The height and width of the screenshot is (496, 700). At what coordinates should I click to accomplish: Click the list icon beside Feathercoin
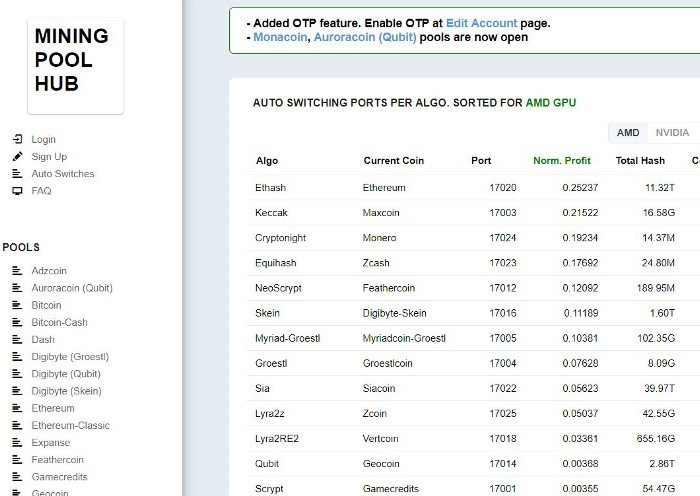point(17,460)
